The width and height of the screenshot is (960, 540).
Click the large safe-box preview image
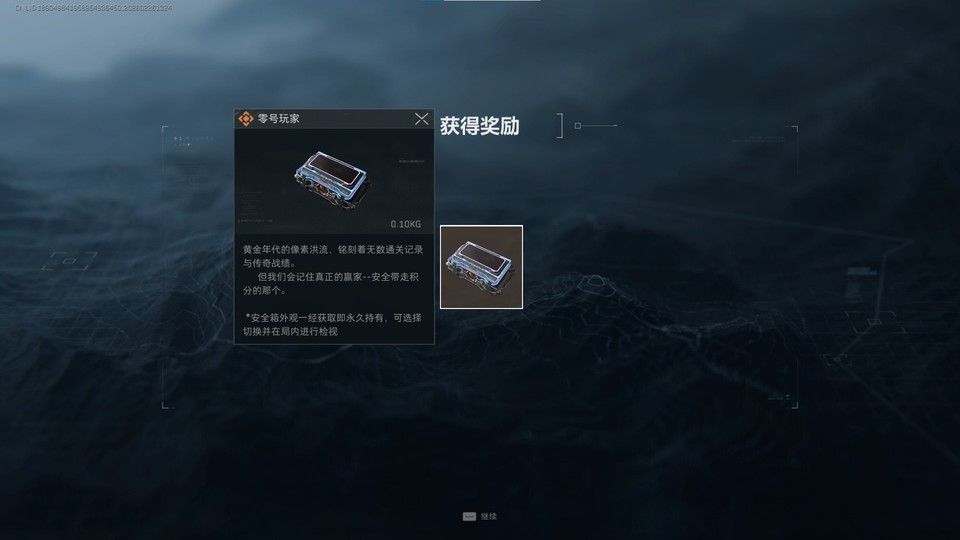pyautogui.click(x=333, y=181)
